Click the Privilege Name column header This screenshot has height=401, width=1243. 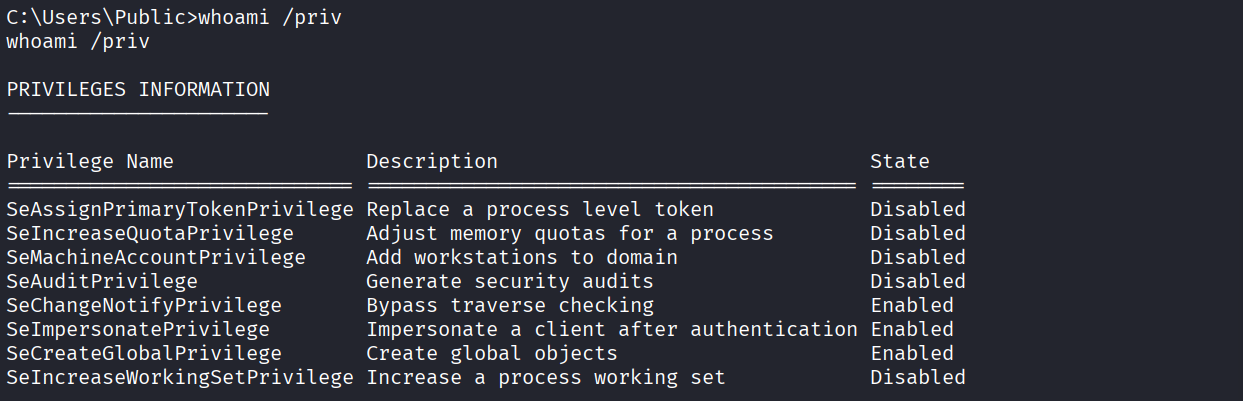90,161
